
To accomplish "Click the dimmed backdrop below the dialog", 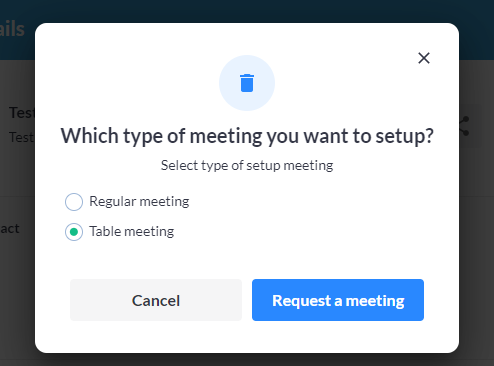I will (x=247, y=360).
